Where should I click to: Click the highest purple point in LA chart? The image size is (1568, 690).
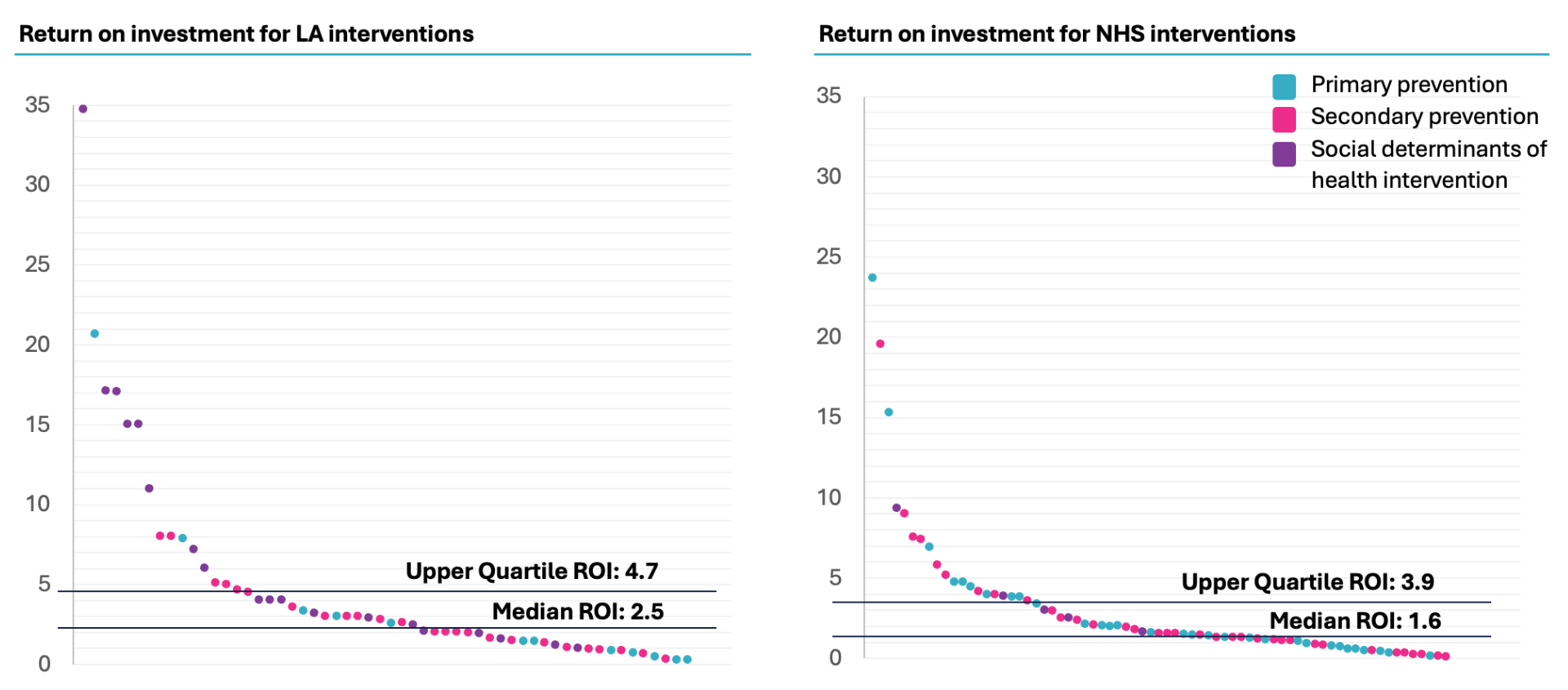82,109
